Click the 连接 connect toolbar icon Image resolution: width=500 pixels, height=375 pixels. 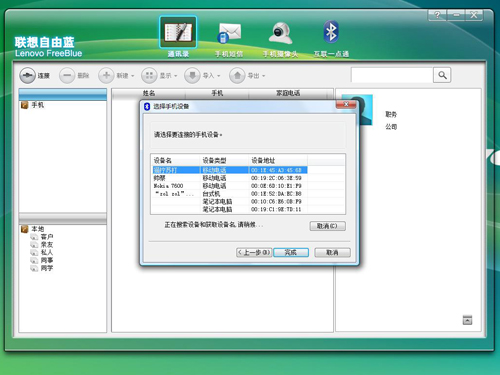click(27, 75)
